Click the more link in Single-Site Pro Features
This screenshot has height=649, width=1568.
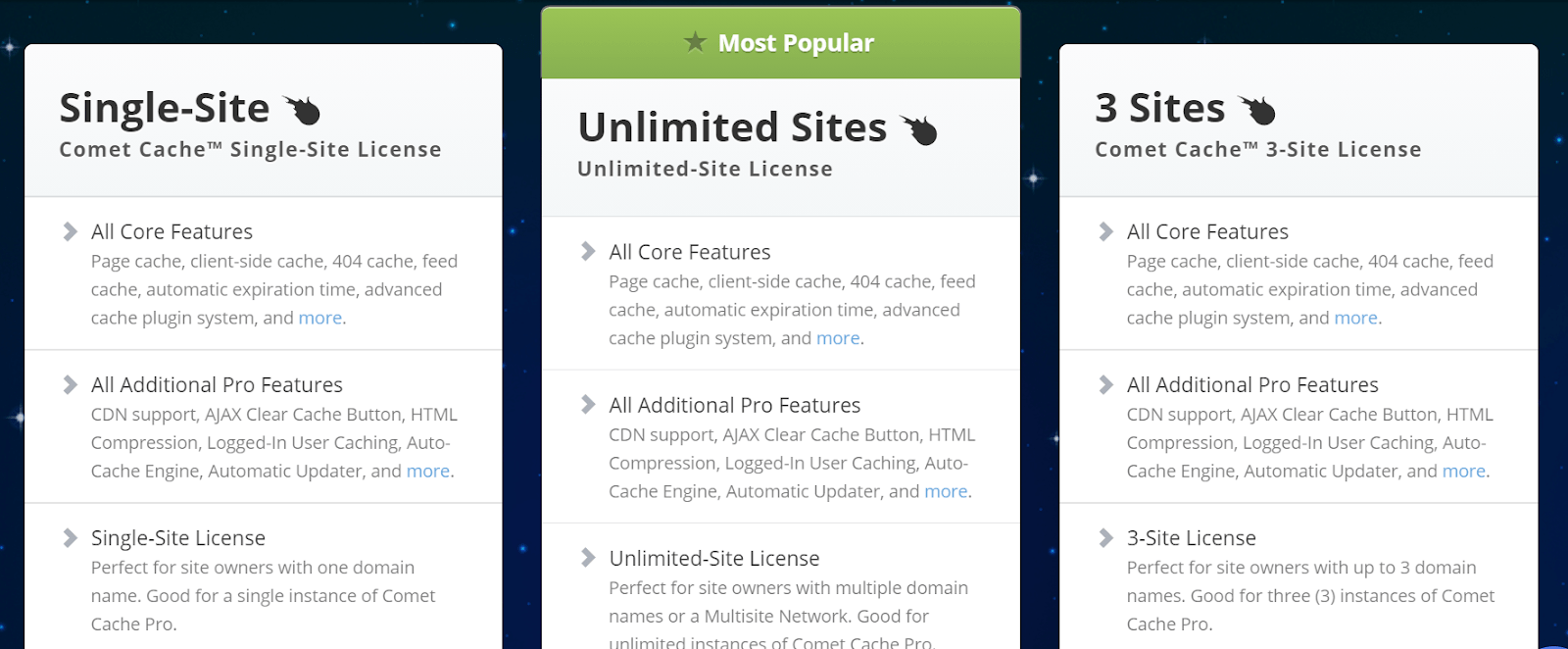[x=428, y=471]
